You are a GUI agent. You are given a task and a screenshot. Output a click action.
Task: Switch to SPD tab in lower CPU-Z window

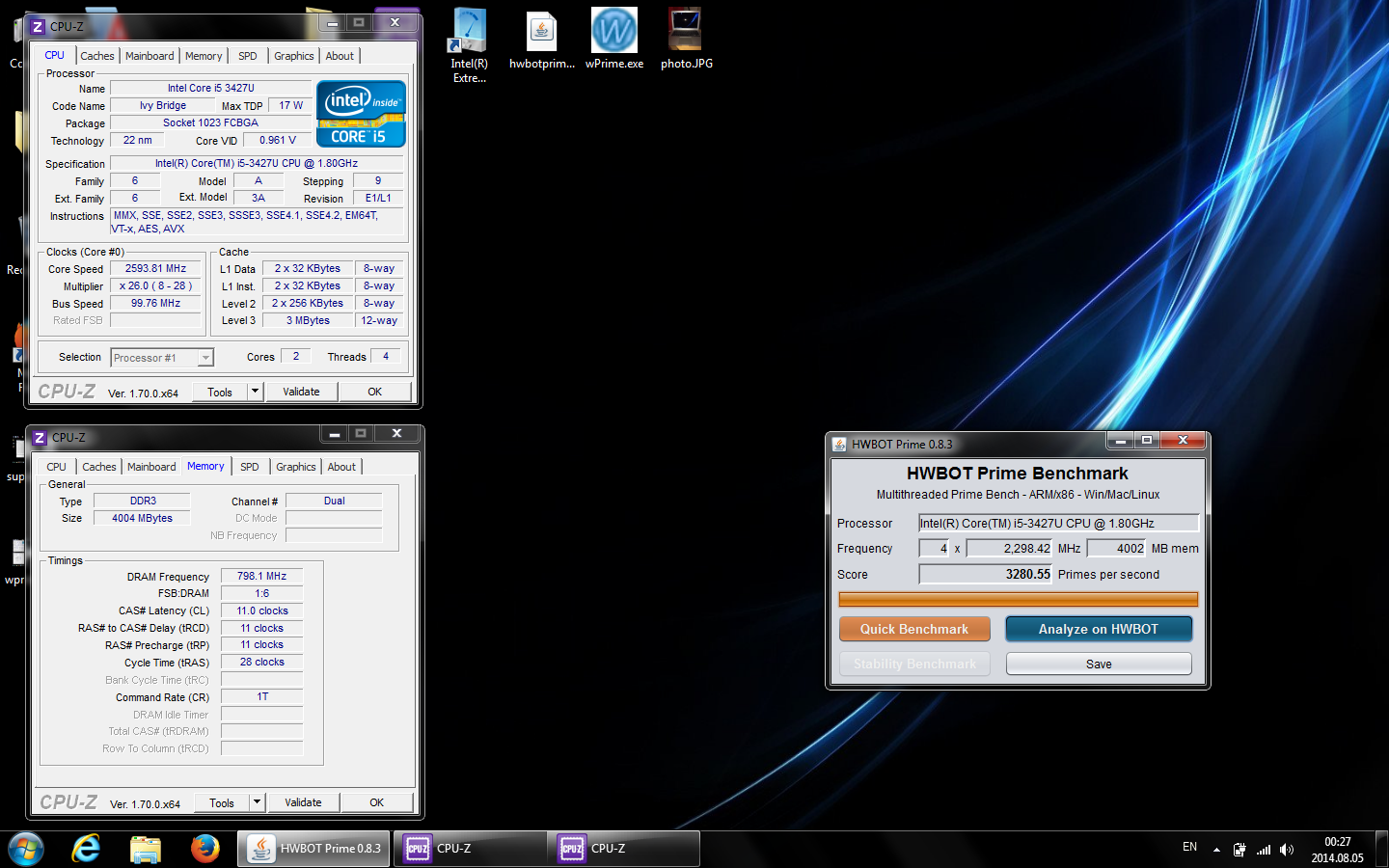[x=250, y=467]
